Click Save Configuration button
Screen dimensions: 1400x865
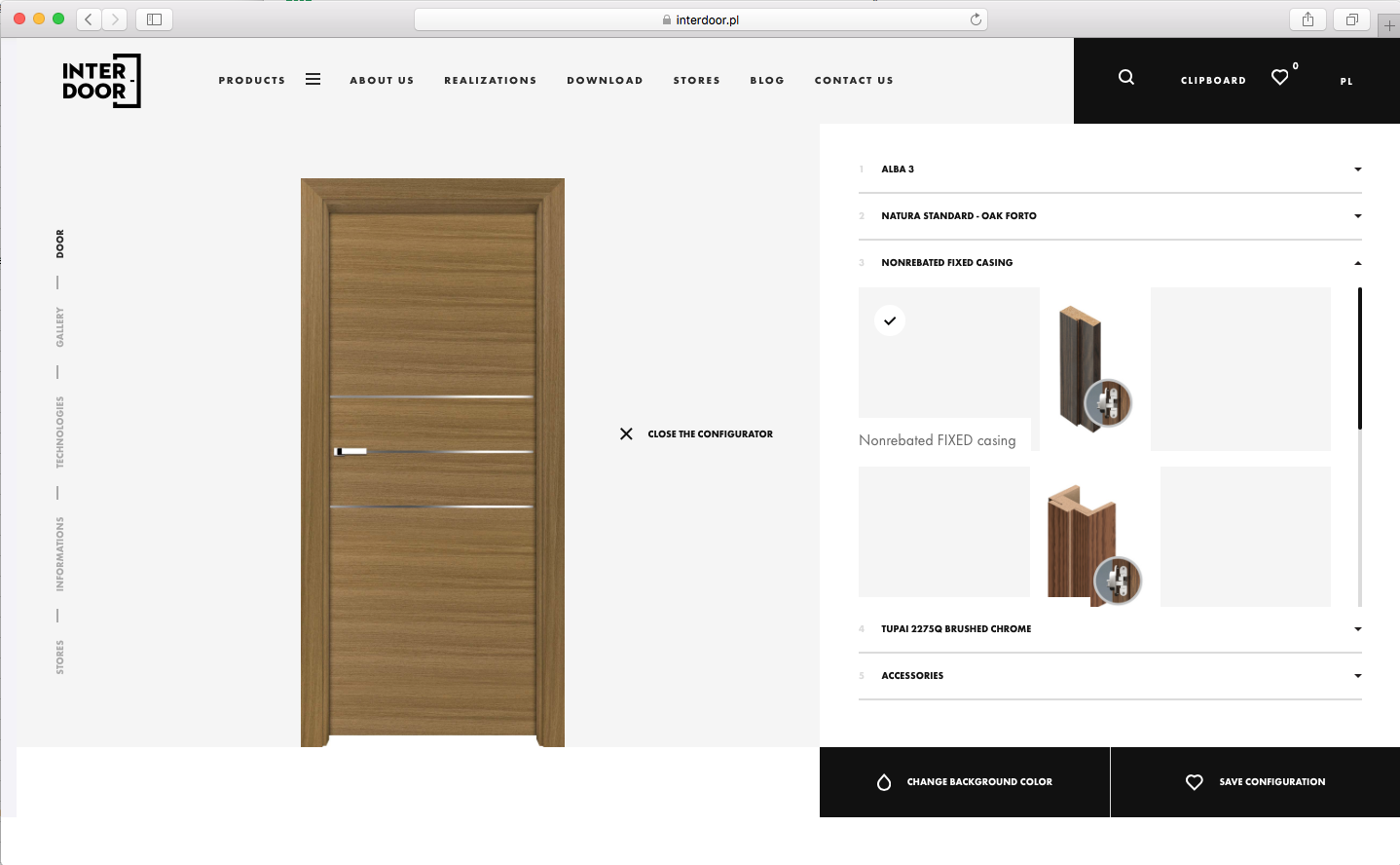tap(1256, 782)
